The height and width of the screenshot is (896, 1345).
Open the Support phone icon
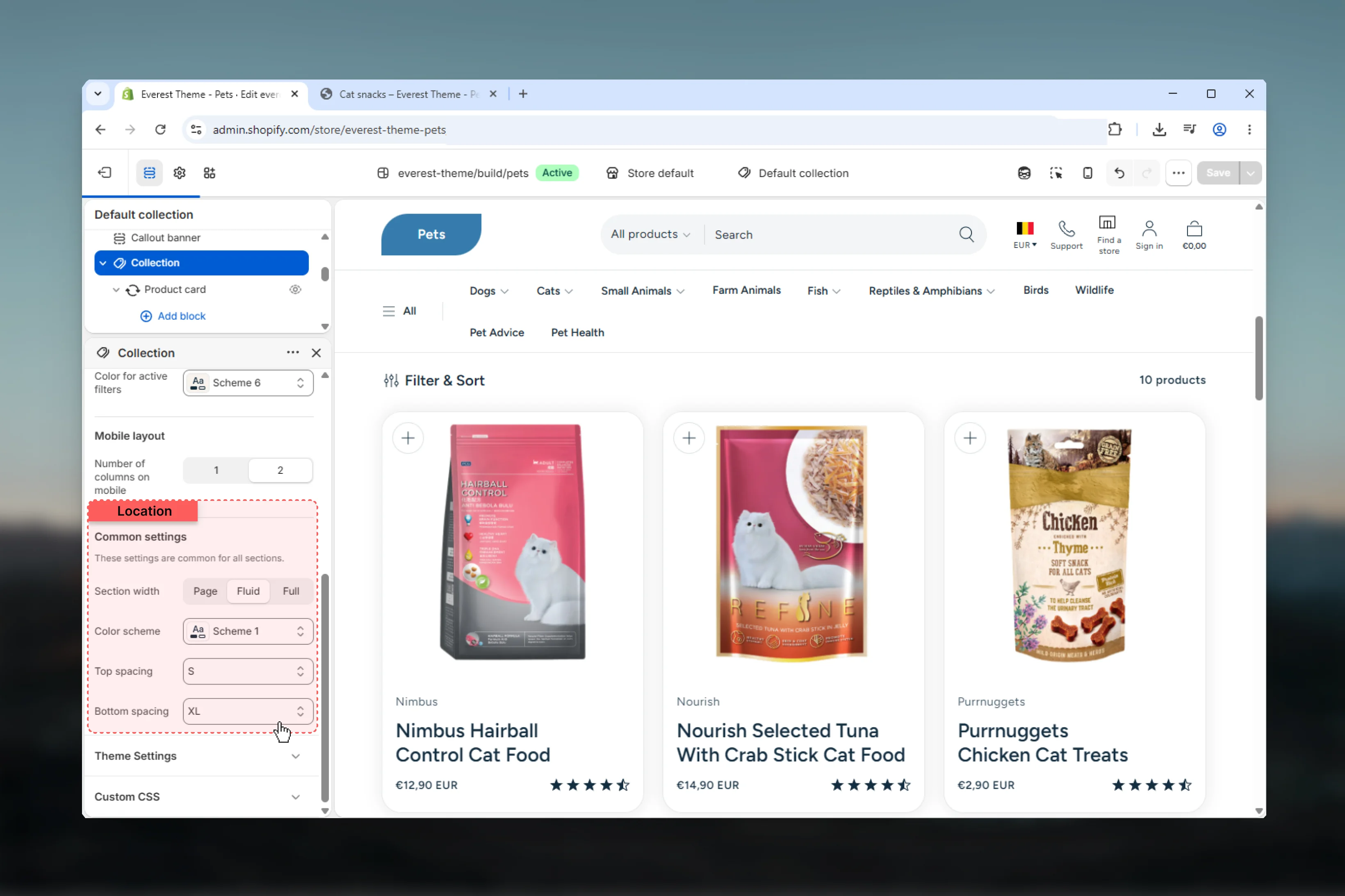pos(1066,234)
